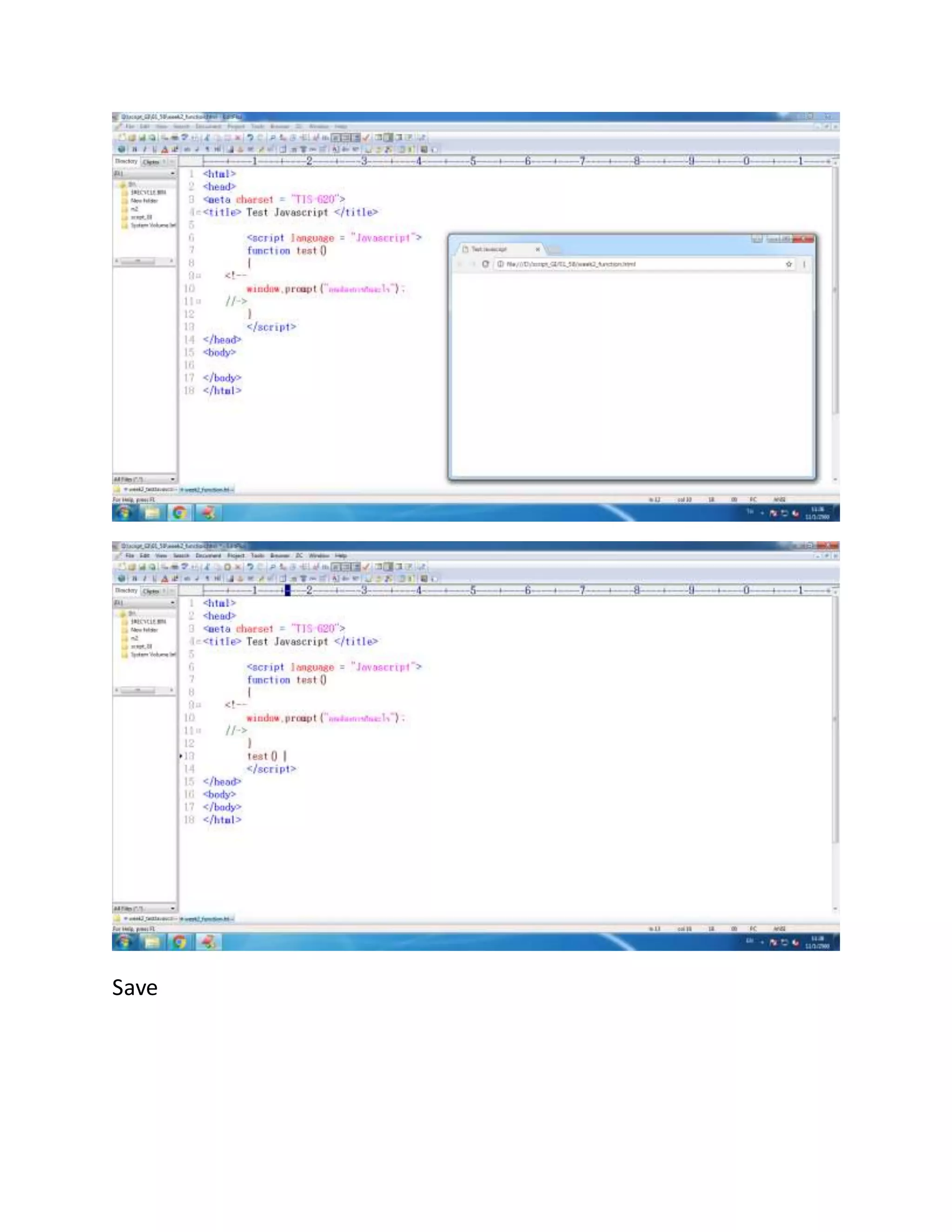Viewport: 952px width, 1232px height.
Task: Select the week2_function.html document tab in the lower window
Action: pos(206,919)
